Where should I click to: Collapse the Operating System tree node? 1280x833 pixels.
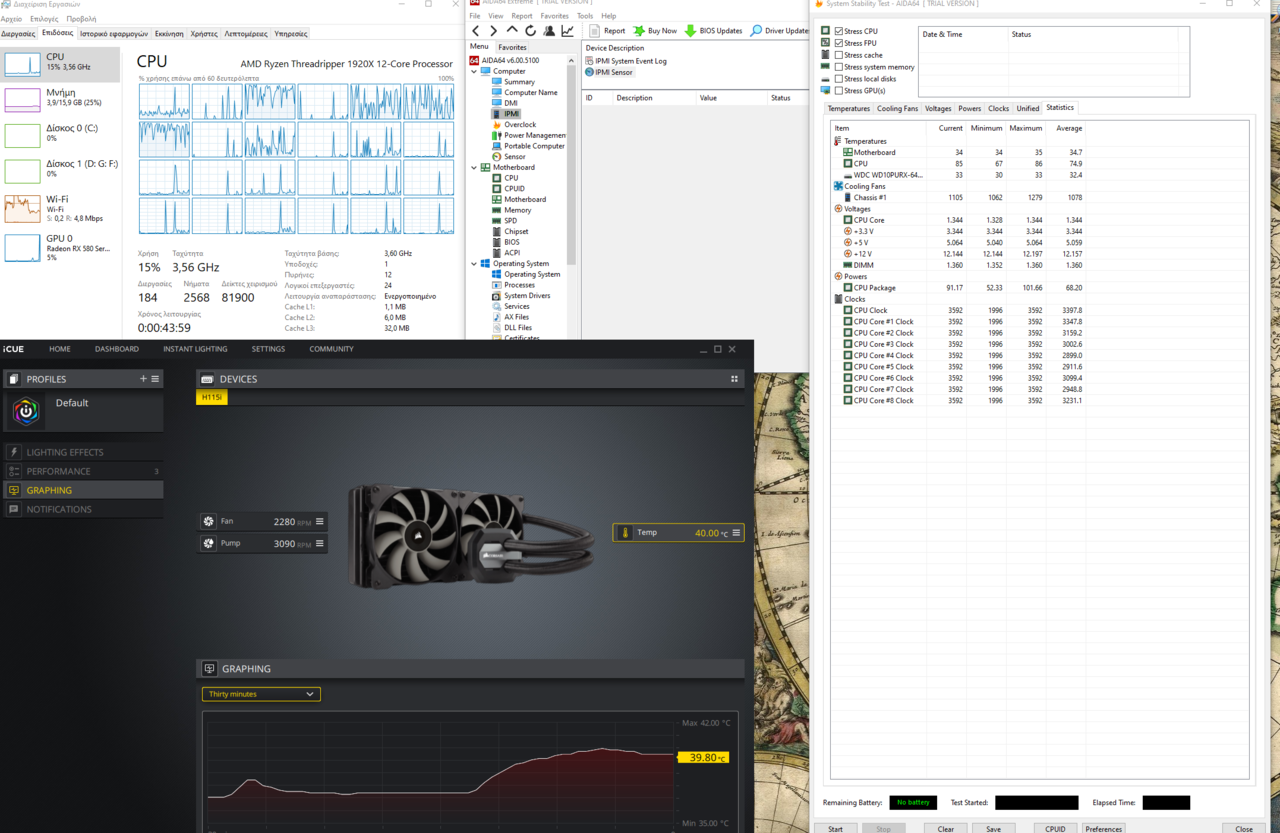point(474,264)
